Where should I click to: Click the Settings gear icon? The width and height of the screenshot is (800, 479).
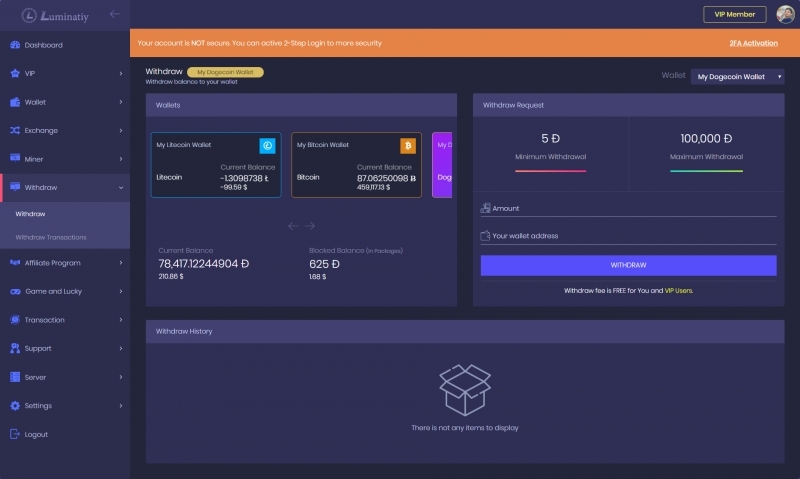(x=15, y=406)
